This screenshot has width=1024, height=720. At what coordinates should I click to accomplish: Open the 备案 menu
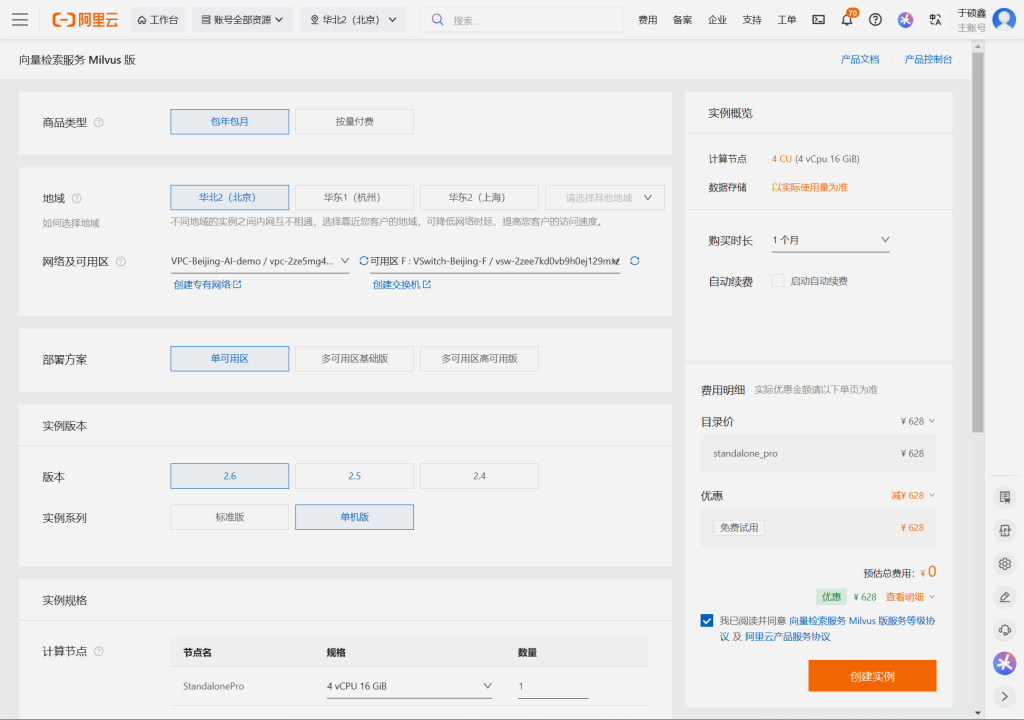pyautogui.click(x=682, y=20)
